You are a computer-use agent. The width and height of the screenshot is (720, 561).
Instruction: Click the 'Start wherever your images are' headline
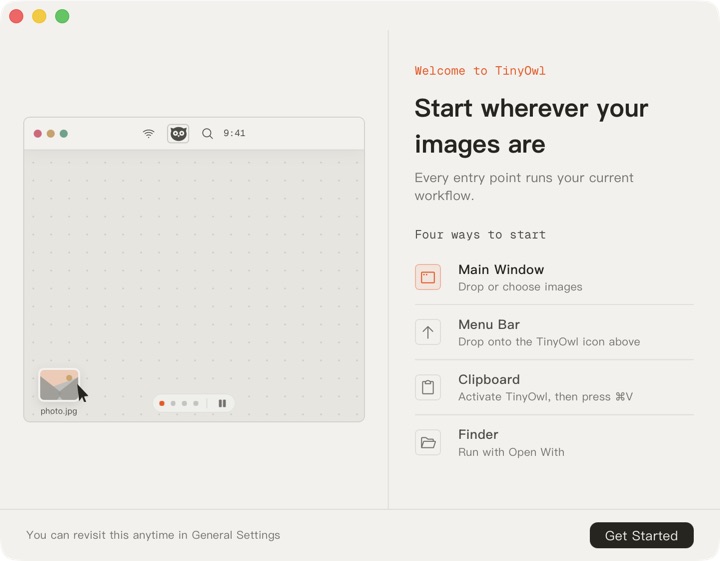tap(531, 126)
